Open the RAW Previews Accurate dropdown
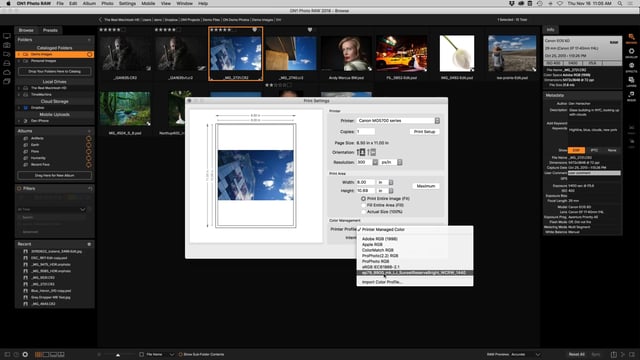This screenshot has width=640, height=360. tap(525, 355)
